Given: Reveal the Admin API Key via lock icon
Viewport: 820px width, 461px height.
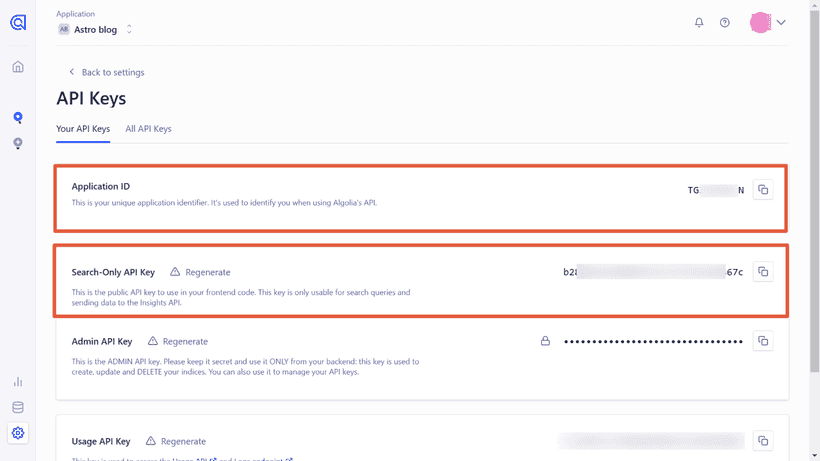Looking at the screenshot, I should pos(545,341).
